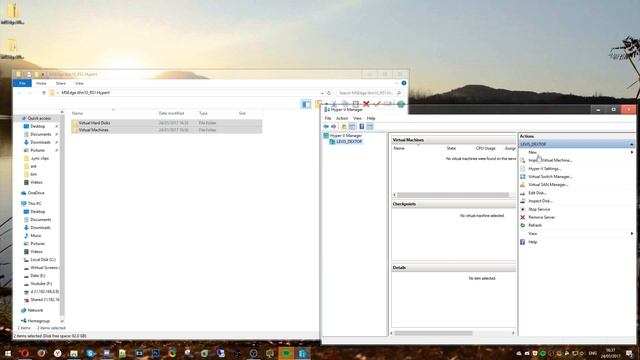Image resolution: width=640 pixels, height=360 pixels.
Task: Click the up-one-level folder icon in Hyper-V toolbar
Action: point(344,127)
